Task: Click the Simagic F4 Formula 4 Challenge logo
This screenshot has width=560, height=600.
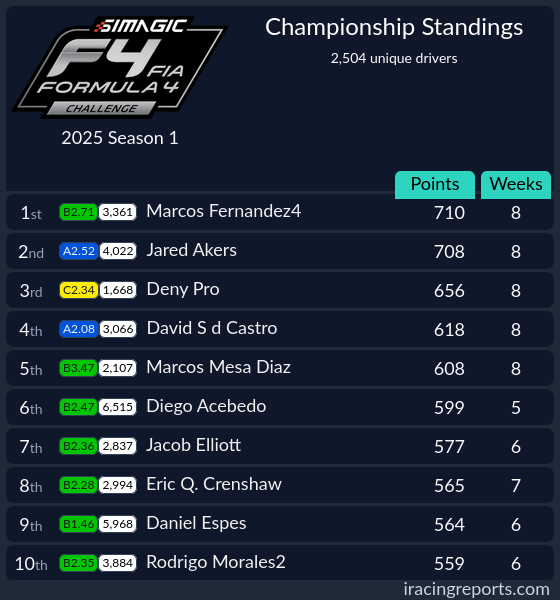Action: 120,67
